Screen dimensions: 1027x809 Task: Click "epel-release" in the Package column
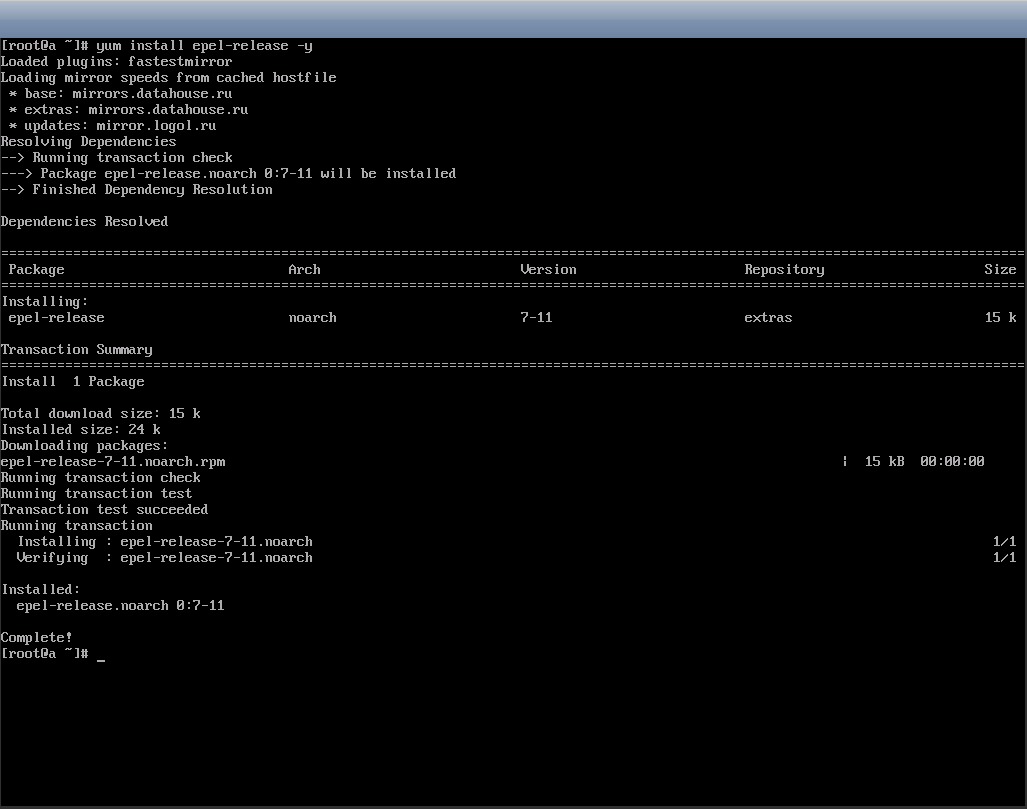pos(56,318)
